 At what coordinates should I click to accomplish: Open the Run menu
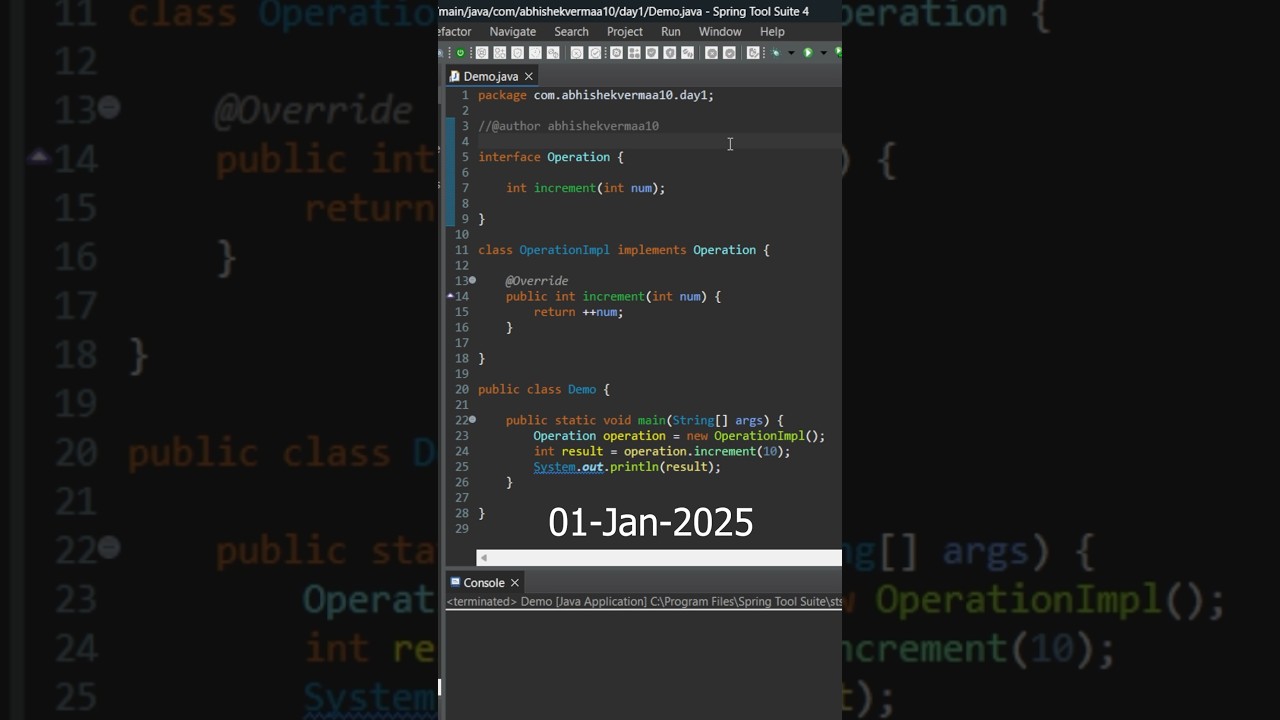point(671,32)
